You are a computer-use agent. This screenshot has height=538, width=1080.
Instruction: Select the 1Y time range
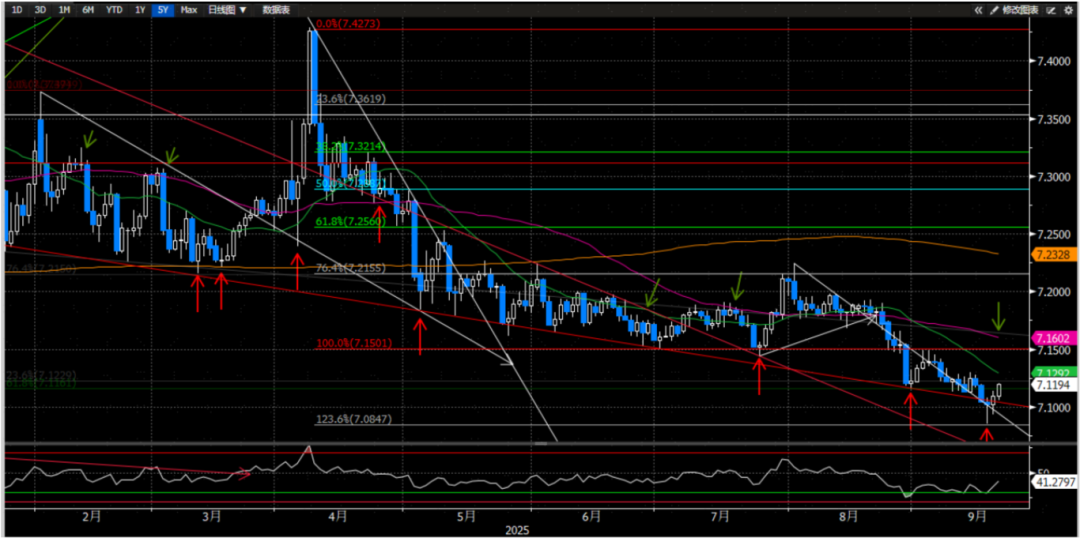coord(141,10)
